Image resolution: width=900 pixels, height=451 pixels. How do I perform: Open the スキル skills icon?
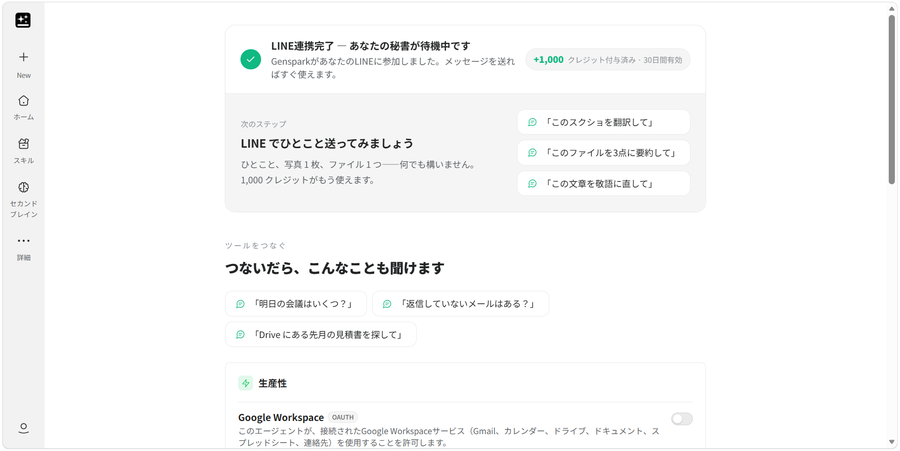(24, 144)
